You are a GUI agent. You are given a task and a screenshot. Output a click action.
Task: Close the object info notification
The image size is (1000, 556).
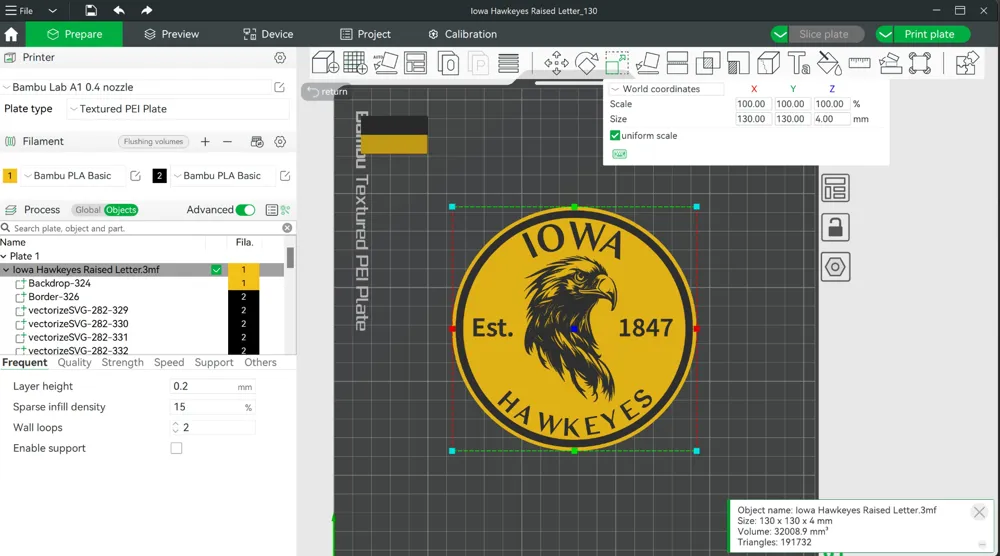979,512
